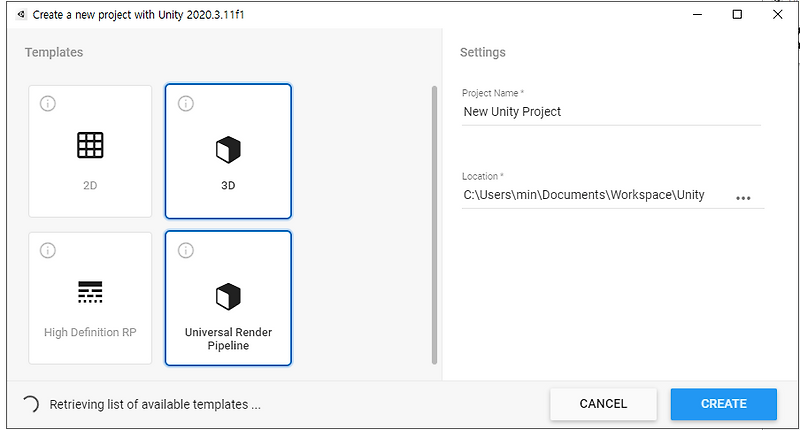Screen dimensions: 800x430
Task: Click the Project Name input field
Action: pos(610,112)
